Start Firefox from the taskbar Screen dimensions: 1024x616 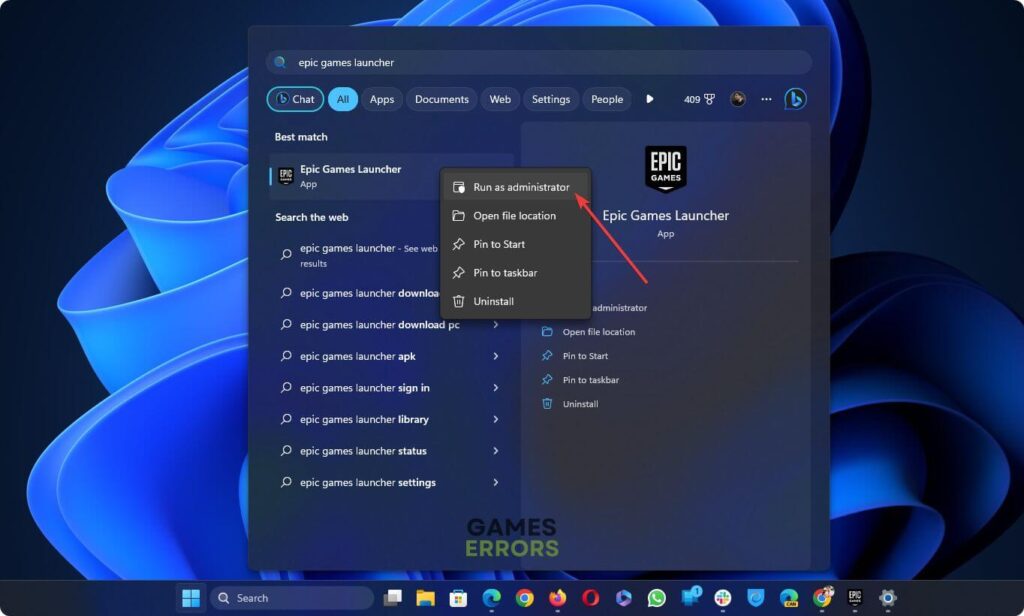(557, 597)
